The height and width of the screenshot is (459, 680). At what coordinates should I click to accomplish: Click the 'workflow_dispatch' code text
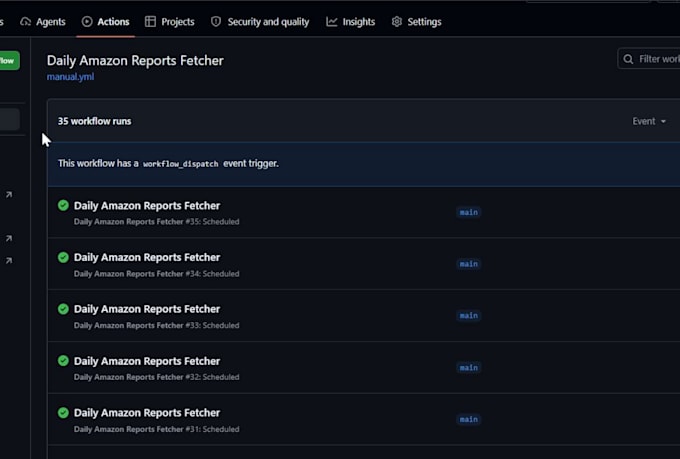click(181, 164)
